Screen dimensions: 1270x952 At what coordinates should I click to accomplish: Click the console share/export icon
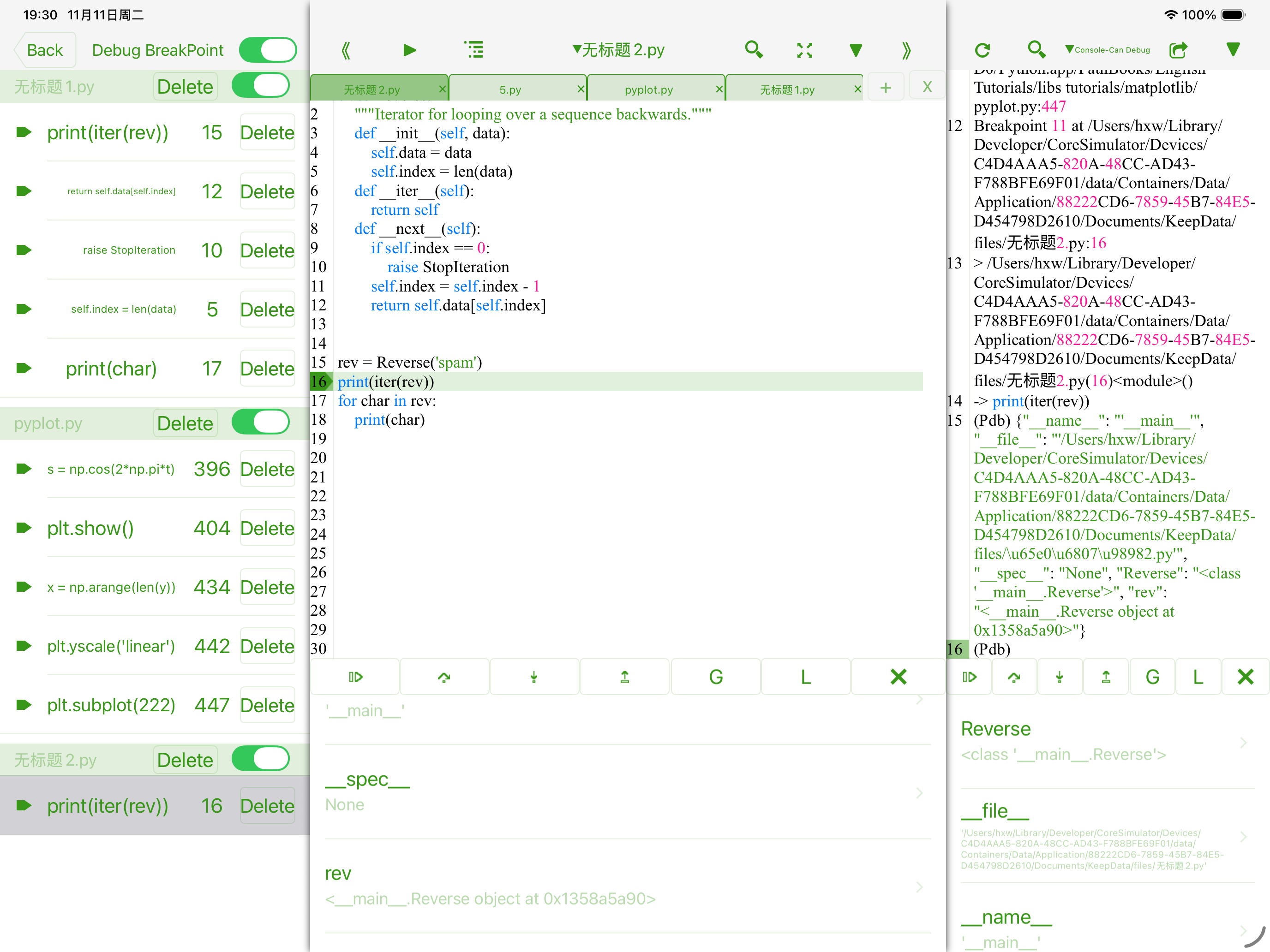[x=1178, y=50]
